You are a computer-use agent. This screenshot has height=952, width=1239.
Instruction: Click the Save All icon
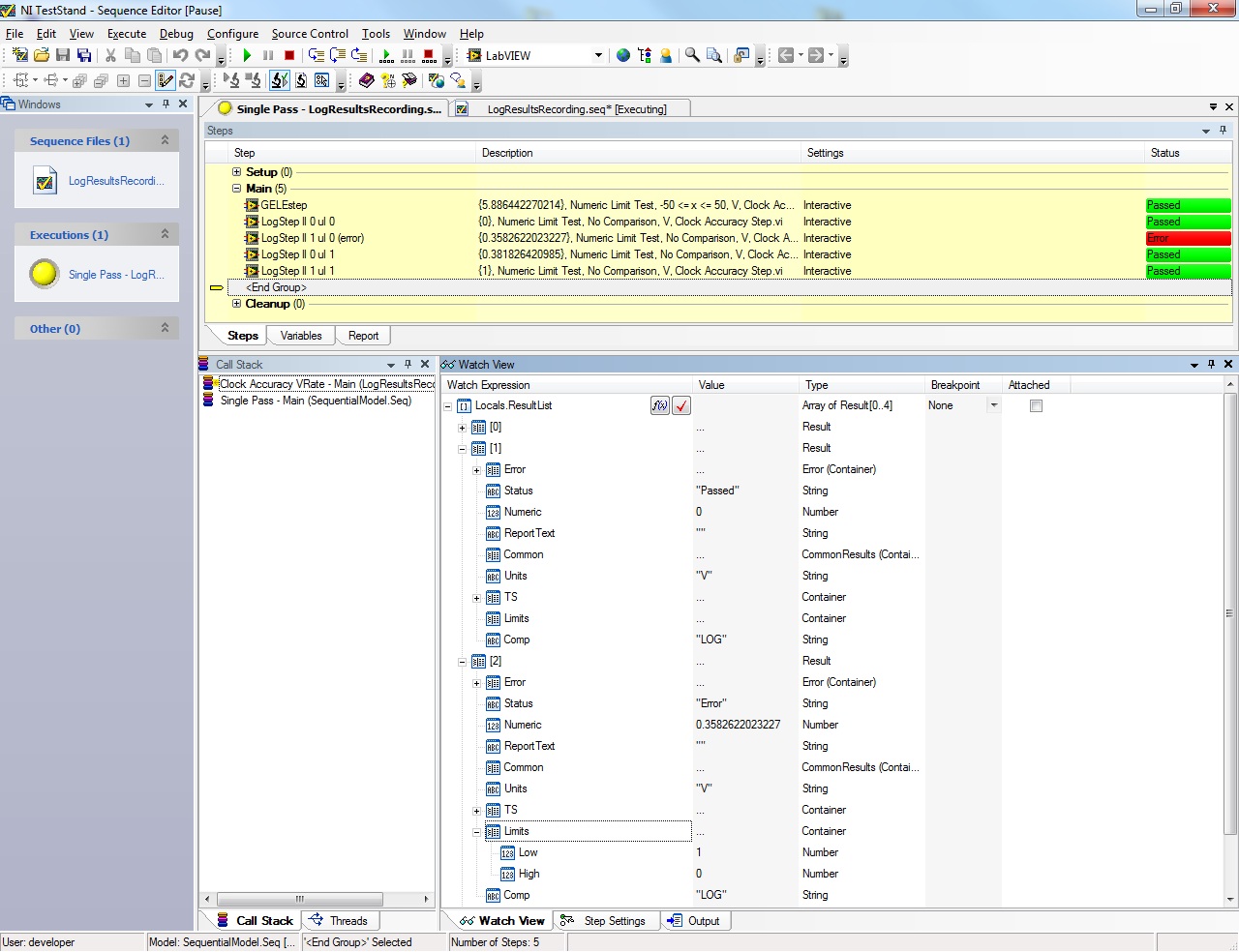[84, 55]
